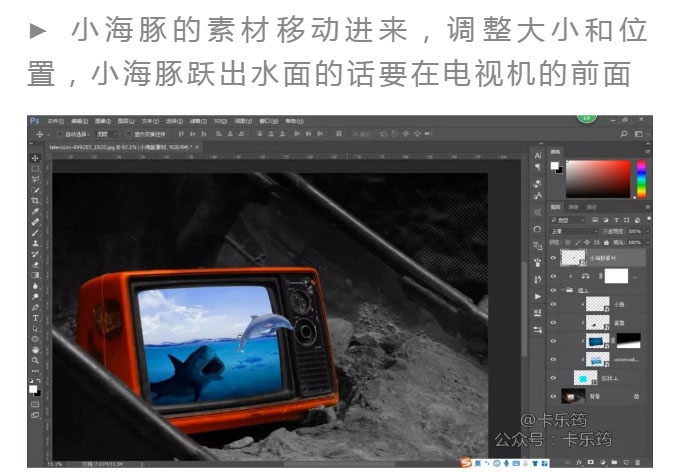Viewport: 680px width, 473px height.
Task: Select the Healing Brush tool
Action: tap(36, 222)
